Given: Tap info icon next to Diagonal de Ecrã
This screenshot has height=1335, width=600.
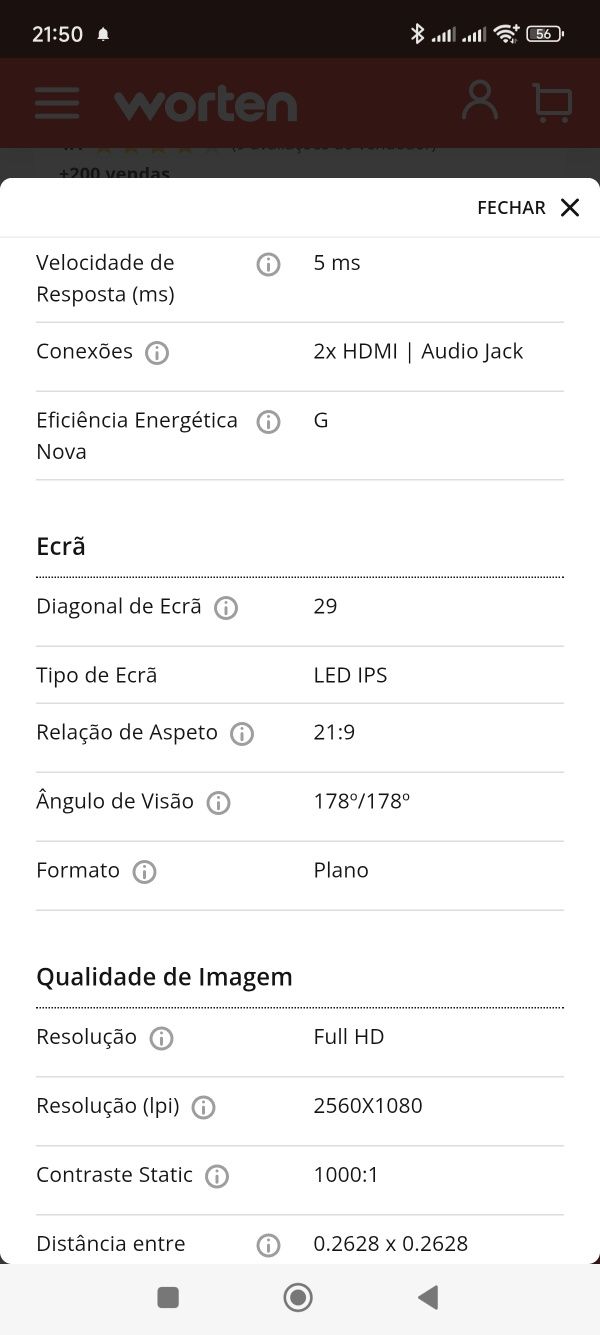Looking at the screenshot, I should tap(226, 608).
